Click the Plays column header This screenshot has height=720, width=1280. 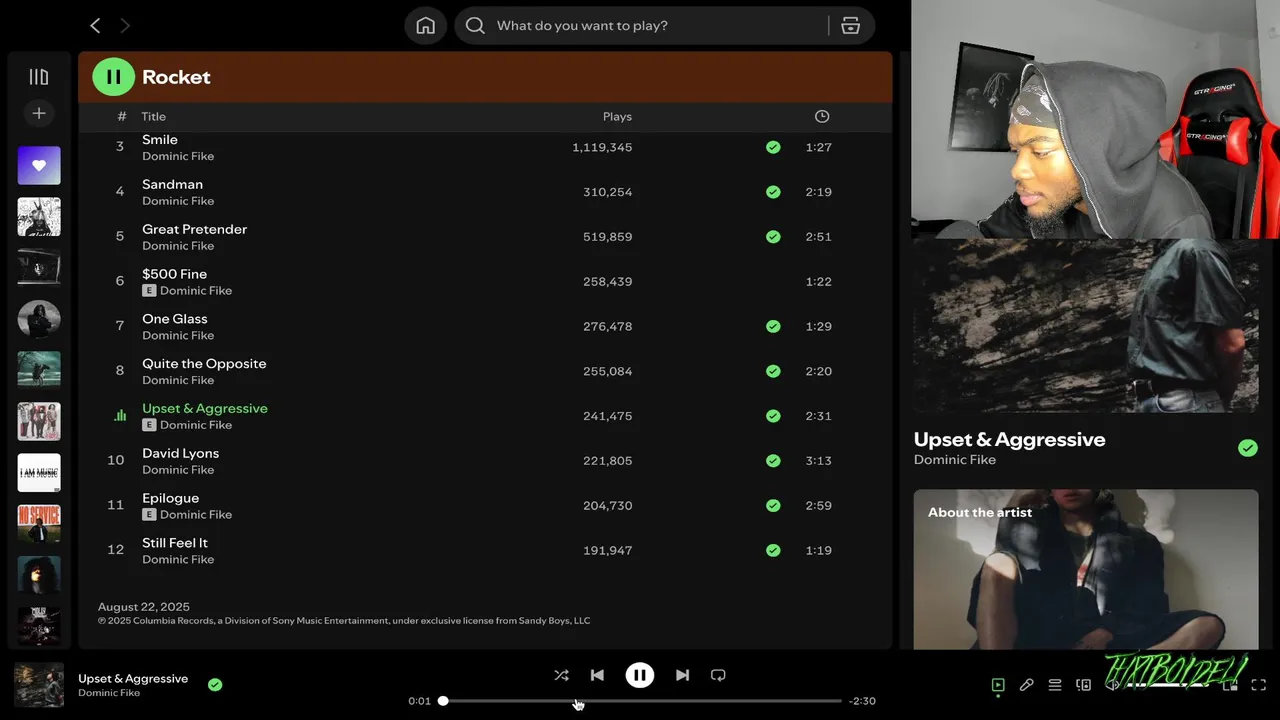[617, 117]
